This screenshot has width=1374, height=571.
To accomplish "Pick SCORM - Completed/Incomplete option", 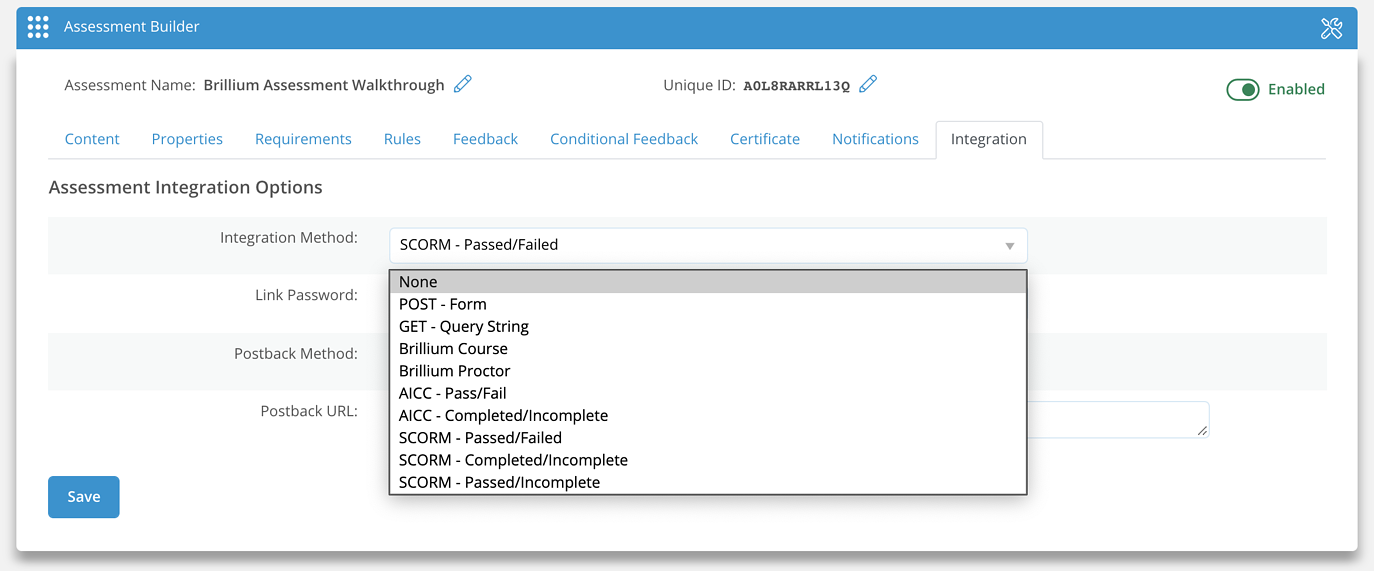I will (708, 460).
